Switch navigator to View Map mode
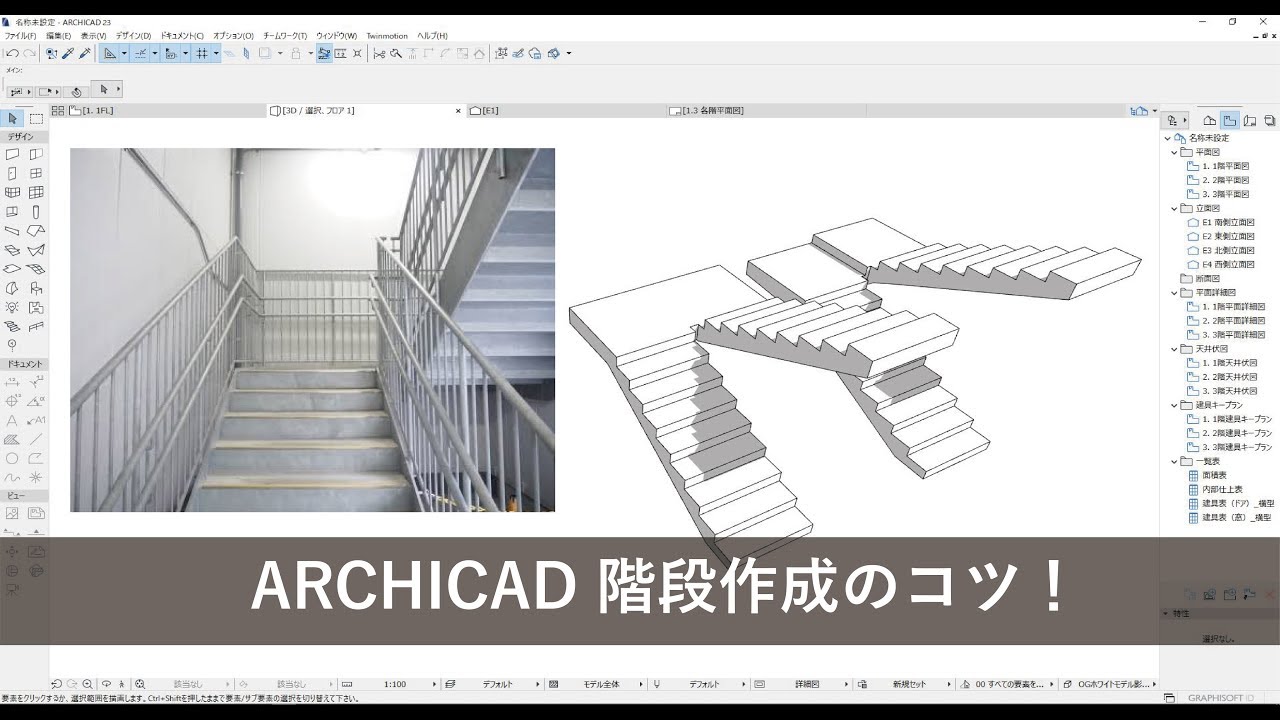Screen dimensions: 1280x720 click(x=1230, y=120)
